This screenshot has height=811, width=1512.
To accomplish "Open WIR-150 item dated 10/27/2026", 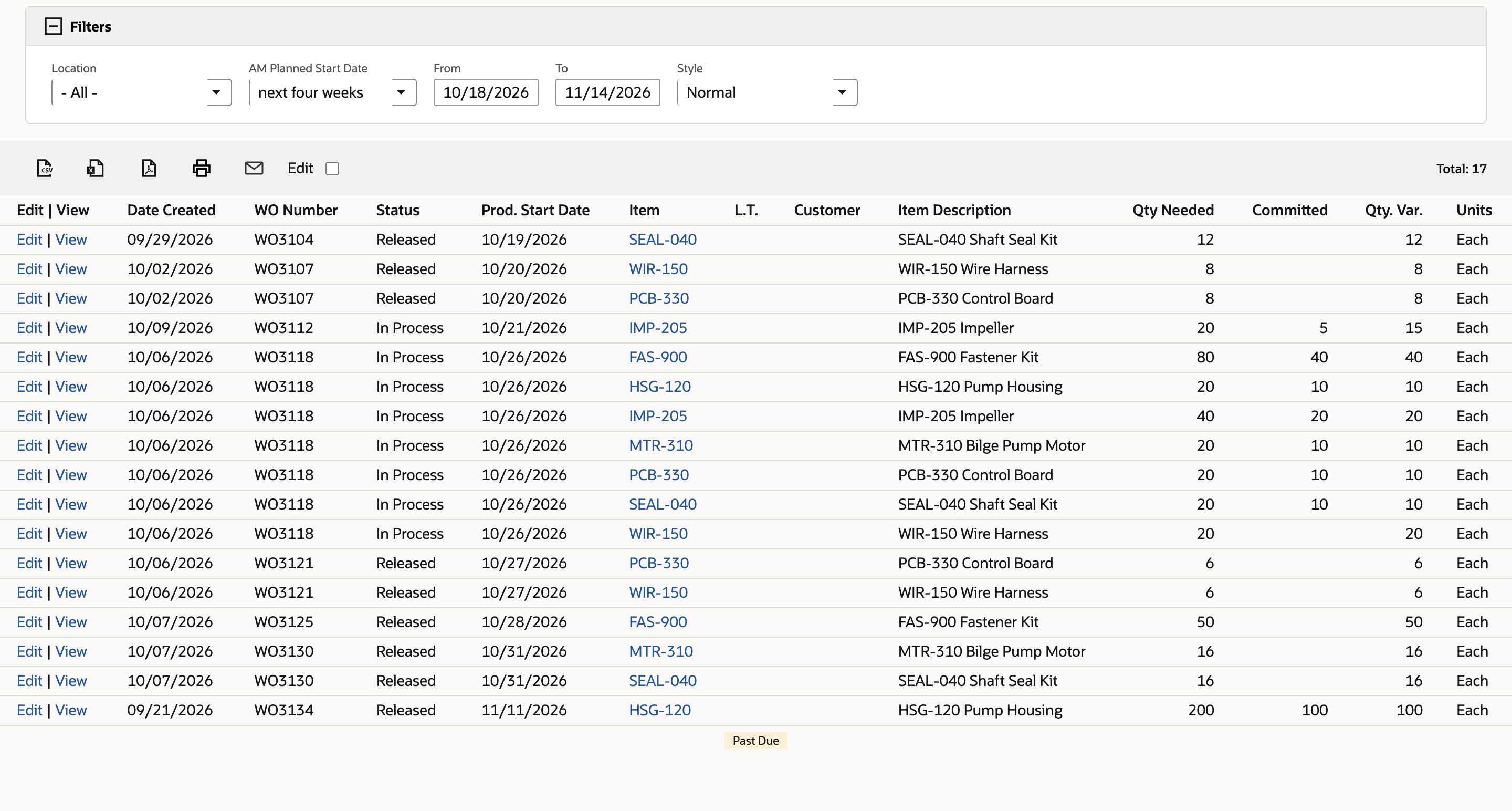I will tap(658, 592).
